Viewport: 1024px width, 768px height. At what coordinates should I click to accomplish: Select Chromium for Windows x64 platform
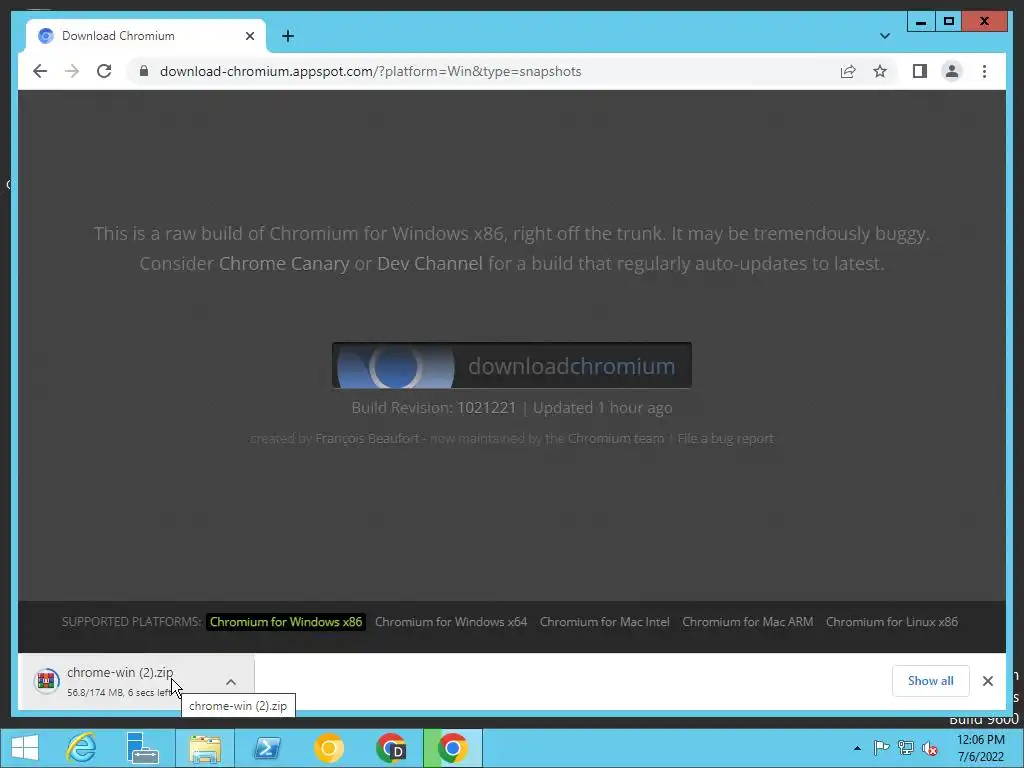(x=451, y=622)
